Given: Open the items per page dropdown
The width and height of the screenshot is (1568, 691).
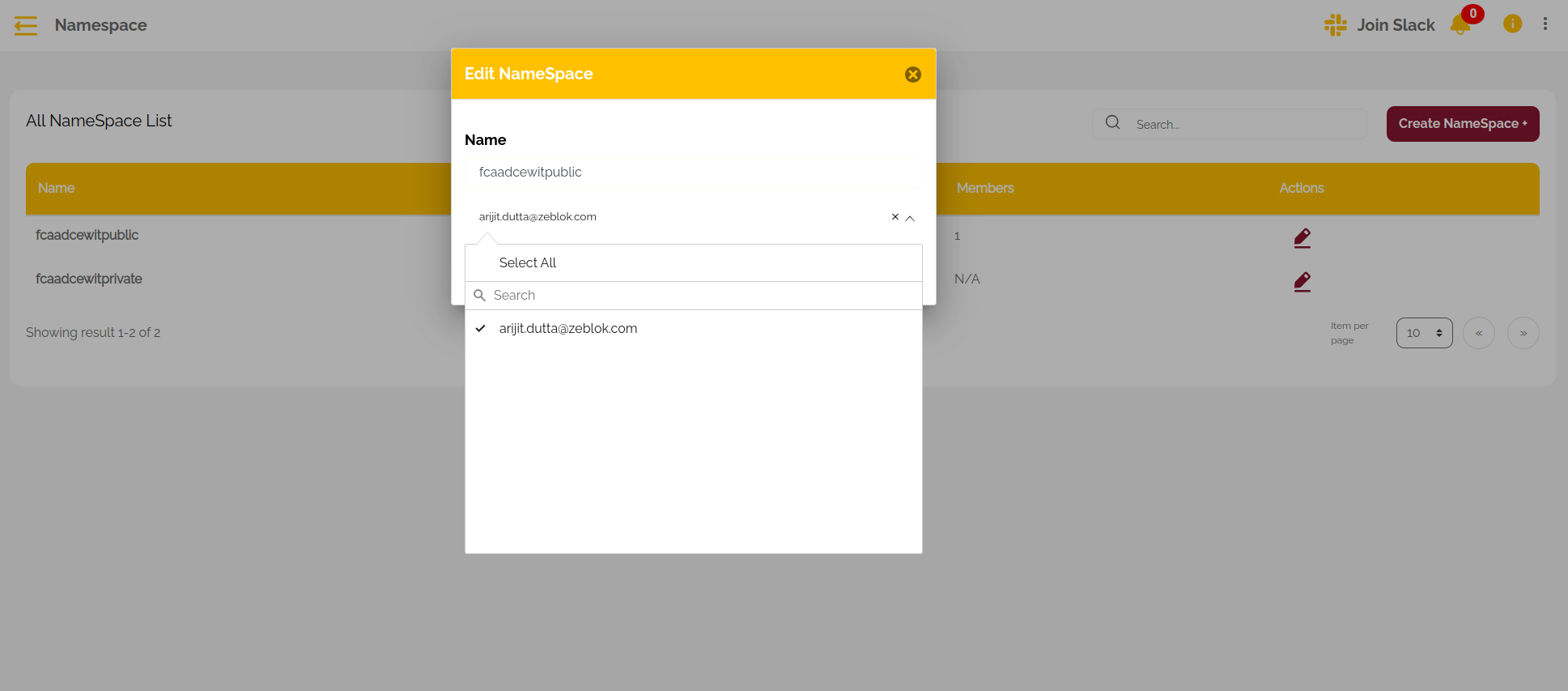Looking at the screenshot, I should click(x=1424, y=333).
